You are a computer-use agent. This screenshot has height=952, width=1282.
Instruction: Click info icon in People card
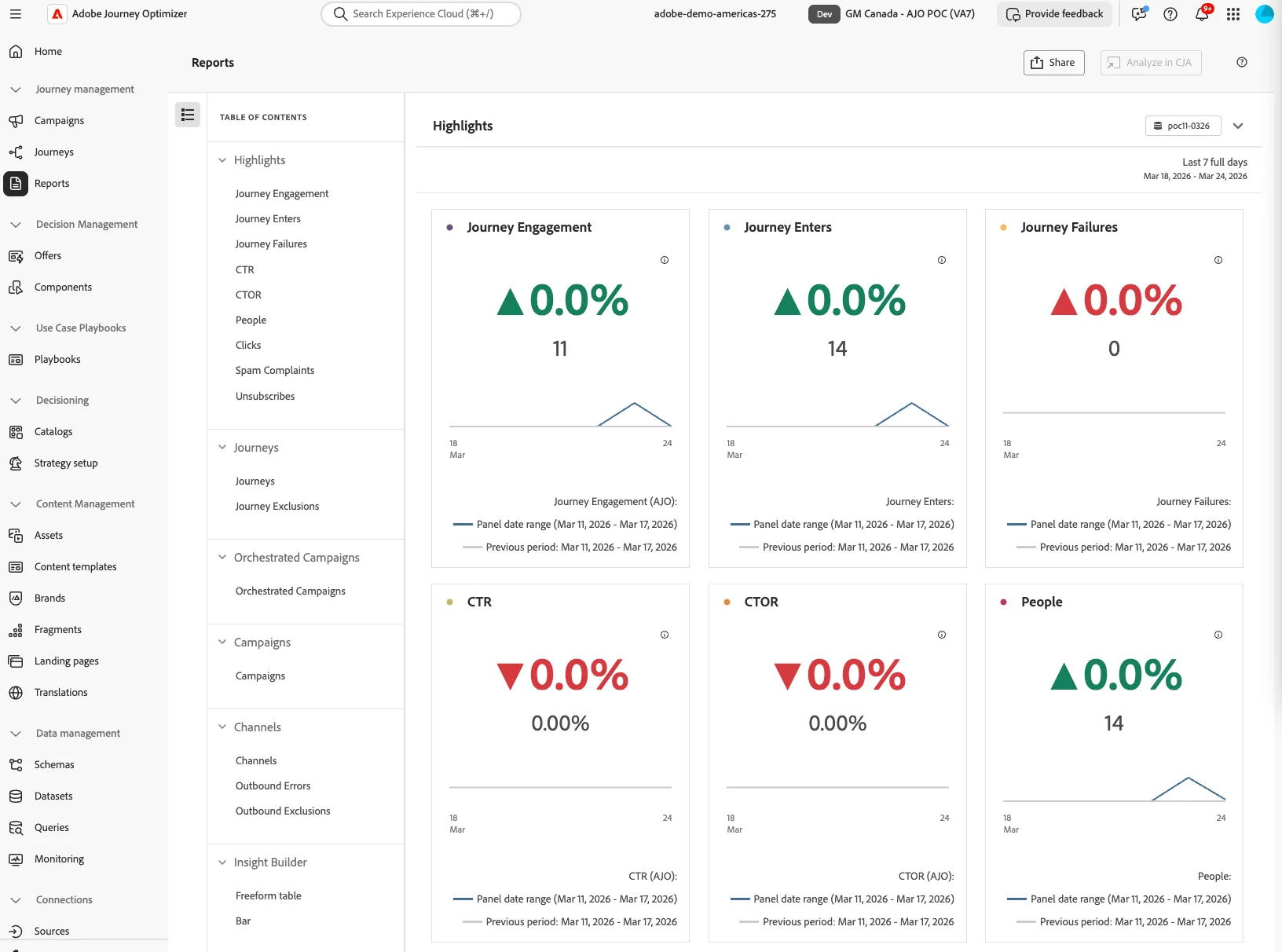click(x=1218, y=635)
